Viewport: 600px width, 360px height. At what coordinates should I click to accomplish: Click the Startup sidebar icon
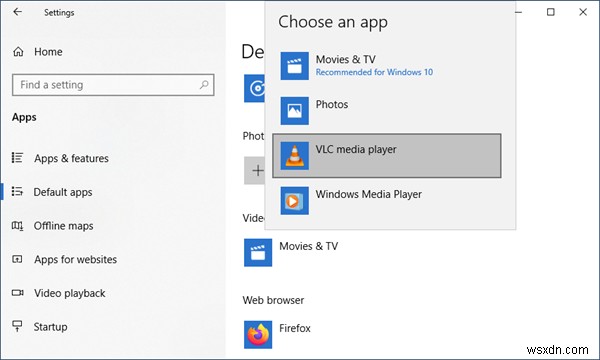(17, 326)
